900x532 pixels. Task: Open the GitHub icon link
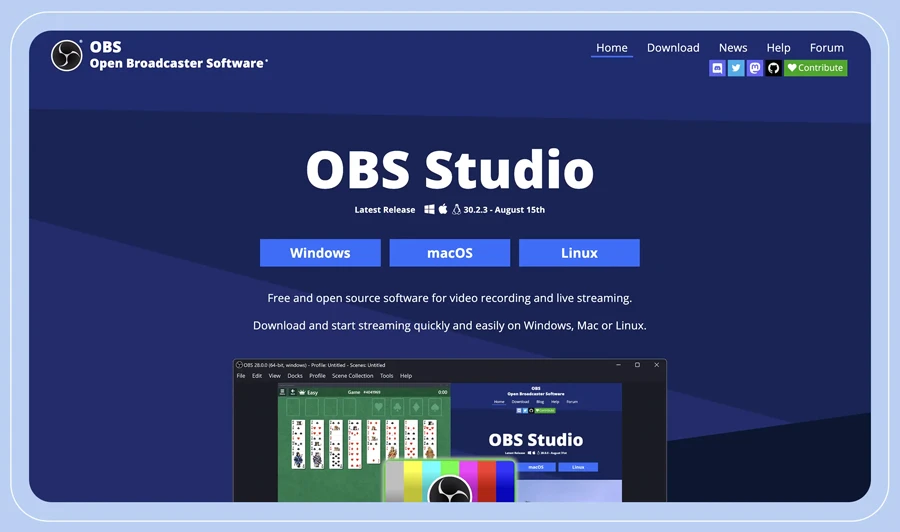tap(774, 68)
